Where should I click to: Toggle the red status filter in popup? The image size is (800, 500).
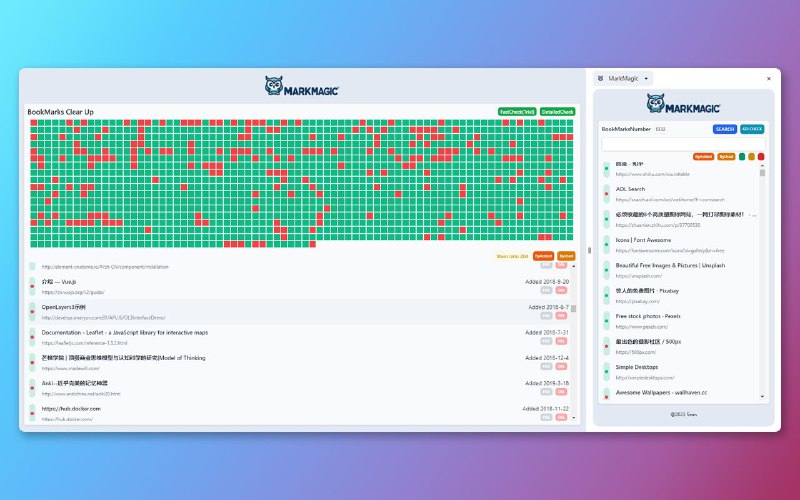coord(761,156)
